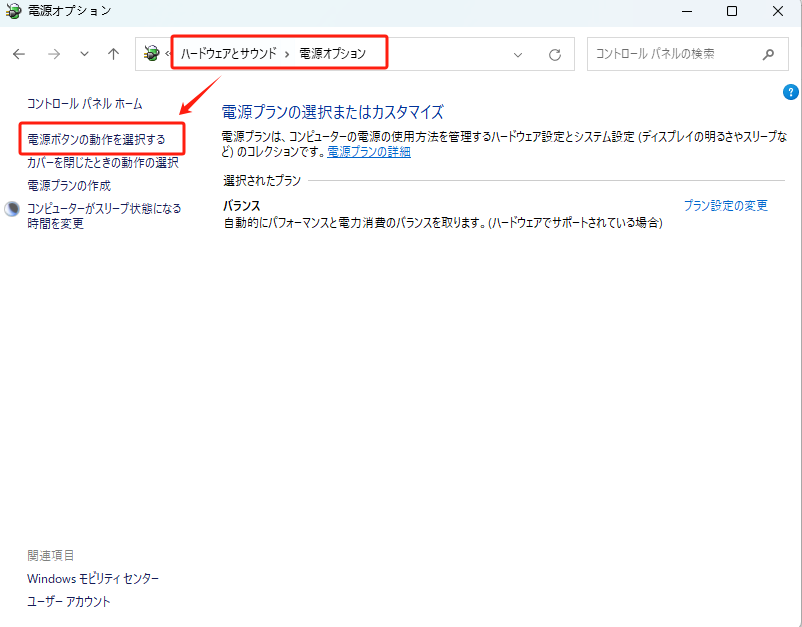Expand the chevron after ハードウェアとサウンド breadcrumb
This screenshot has width=802, height=627.
(288, 54)
